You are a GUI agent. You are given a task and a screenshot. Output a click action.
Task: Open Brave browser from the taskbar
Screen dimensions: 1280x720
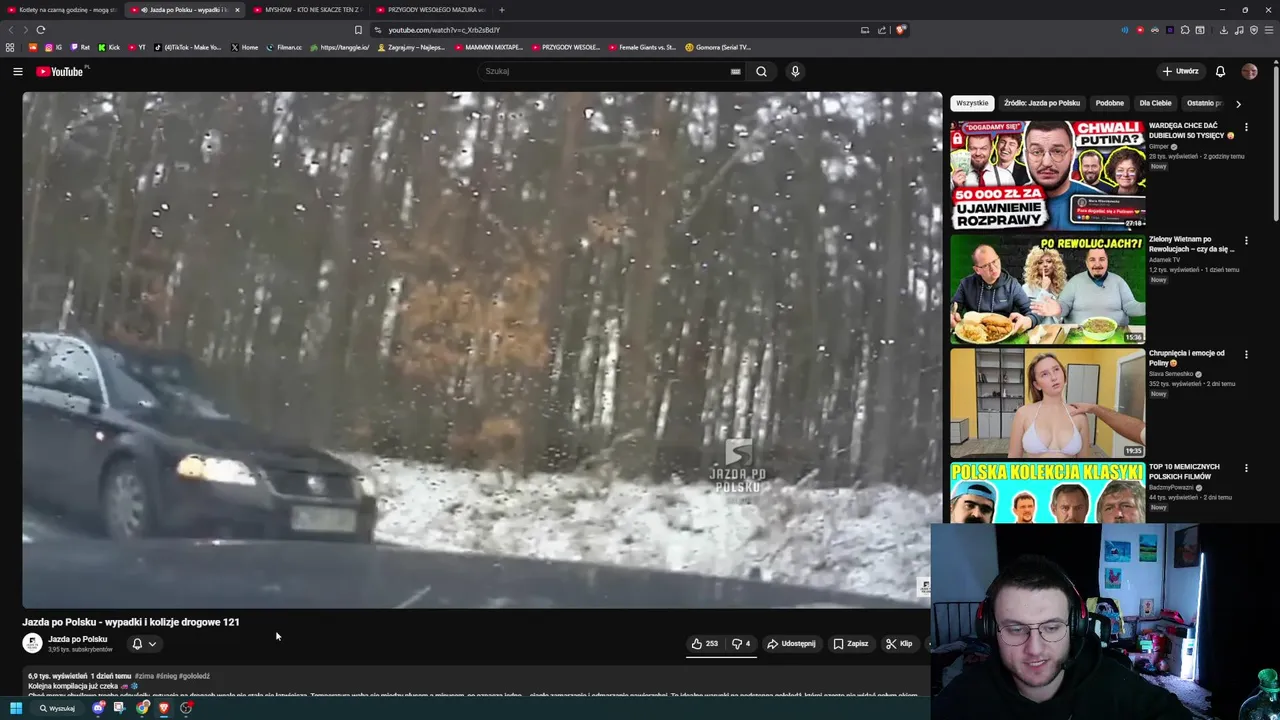tap(164, 708)
